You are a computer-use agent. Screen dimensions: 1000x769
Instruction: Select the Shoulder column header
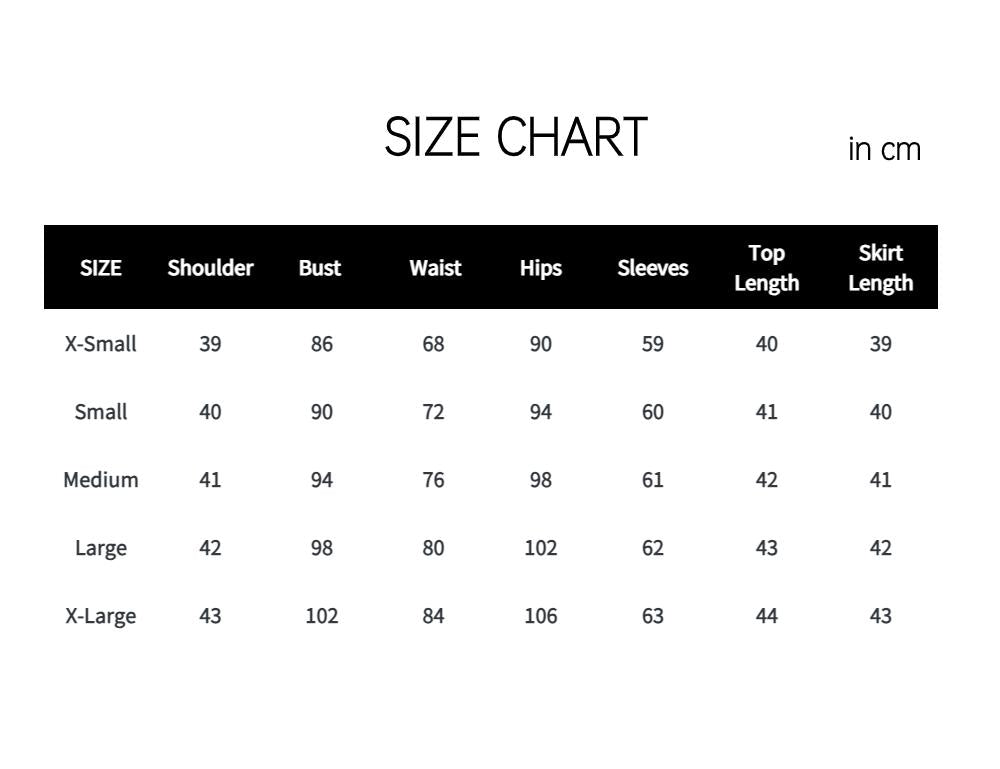pos(210,268)
